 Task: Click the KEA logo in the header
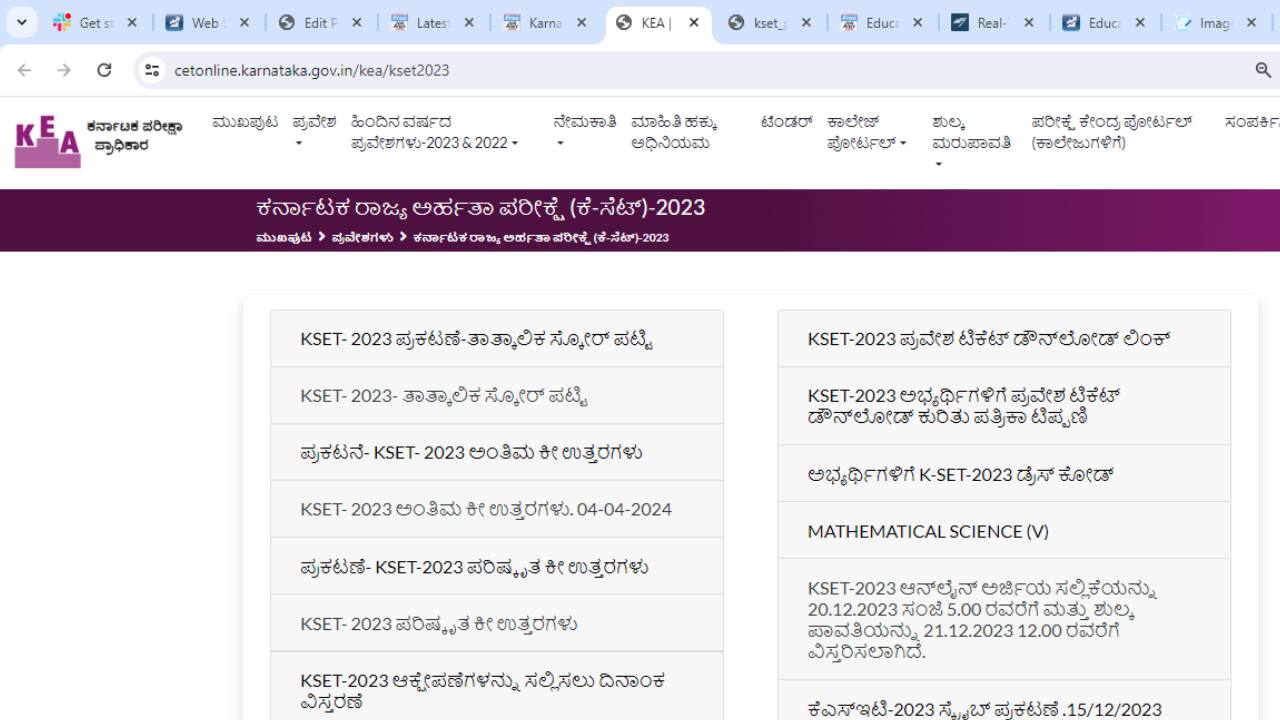(48, 143)
